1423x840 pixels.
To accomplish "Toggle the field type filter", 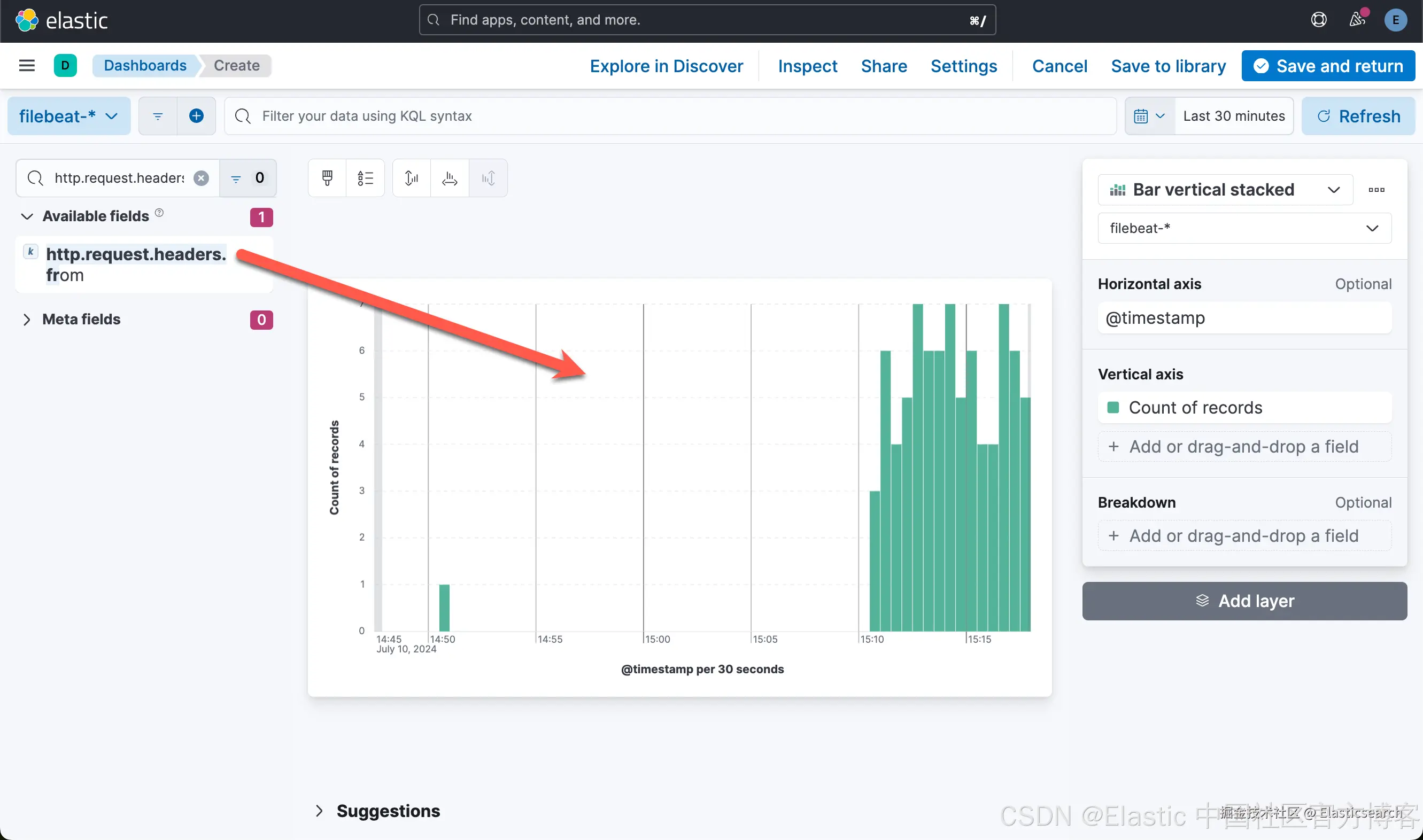I will coord(248,178).
